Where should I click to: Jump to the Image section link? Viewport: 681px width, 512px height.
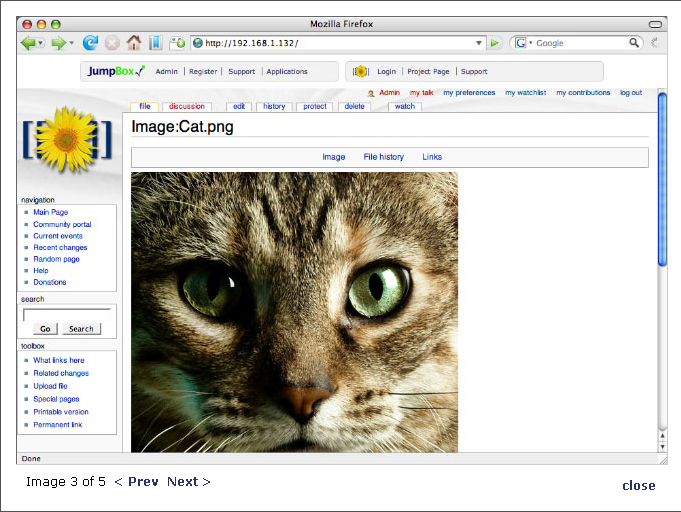[334, 157]
